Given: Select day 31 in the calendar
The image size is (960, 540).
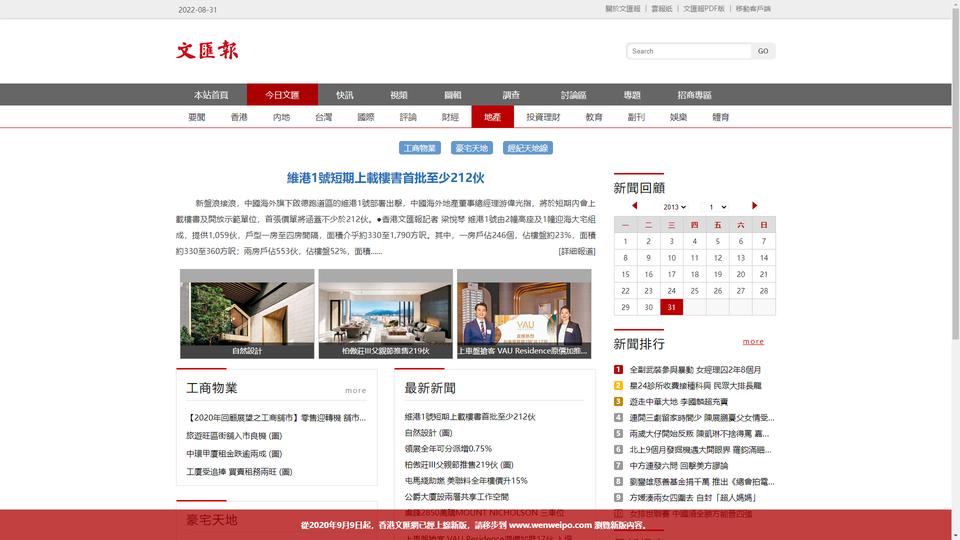Looking at the screenshot, I should (672, 307).
